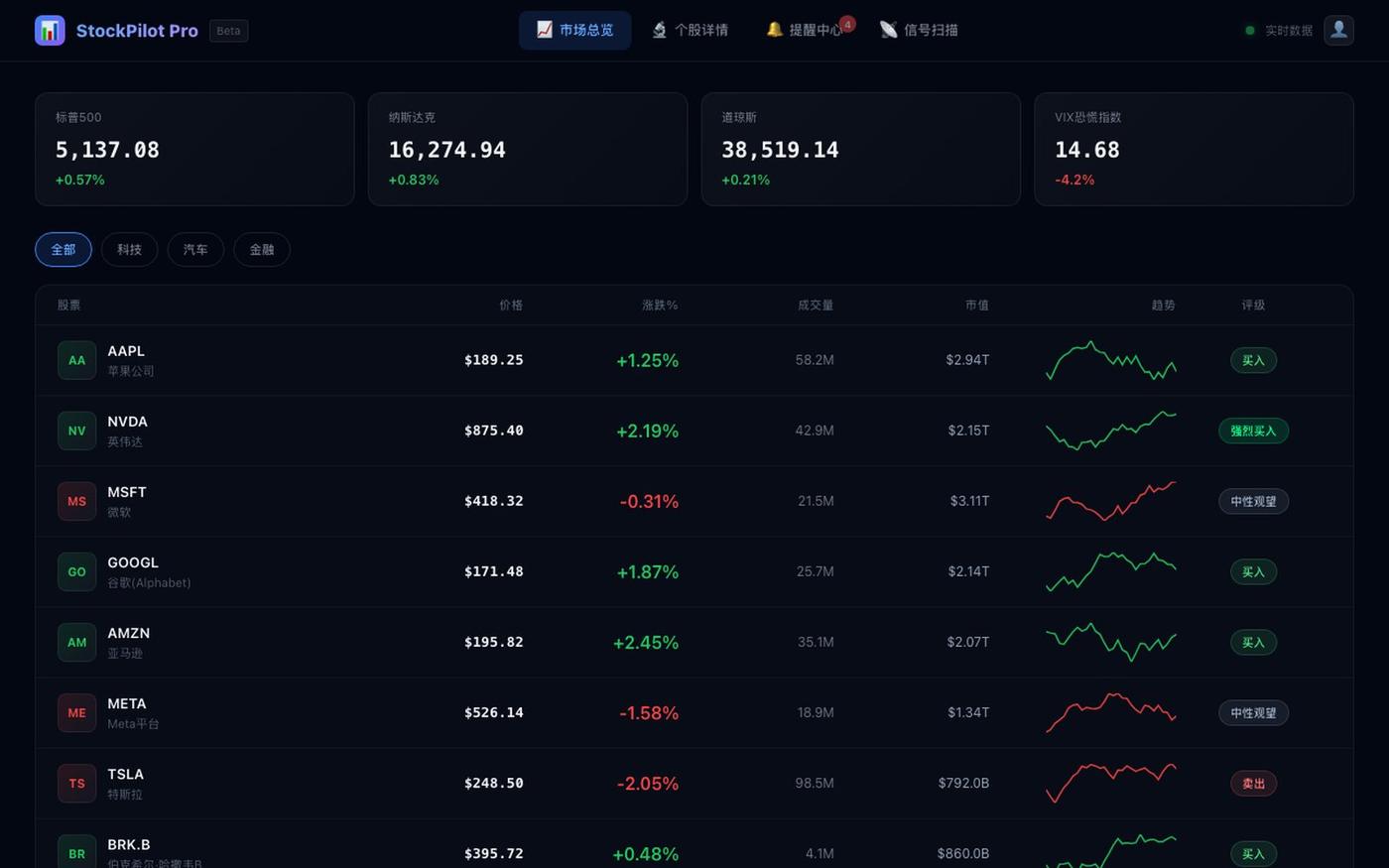Click the META trend sparkline
1389x868 pixels.
pos(1111,712)
